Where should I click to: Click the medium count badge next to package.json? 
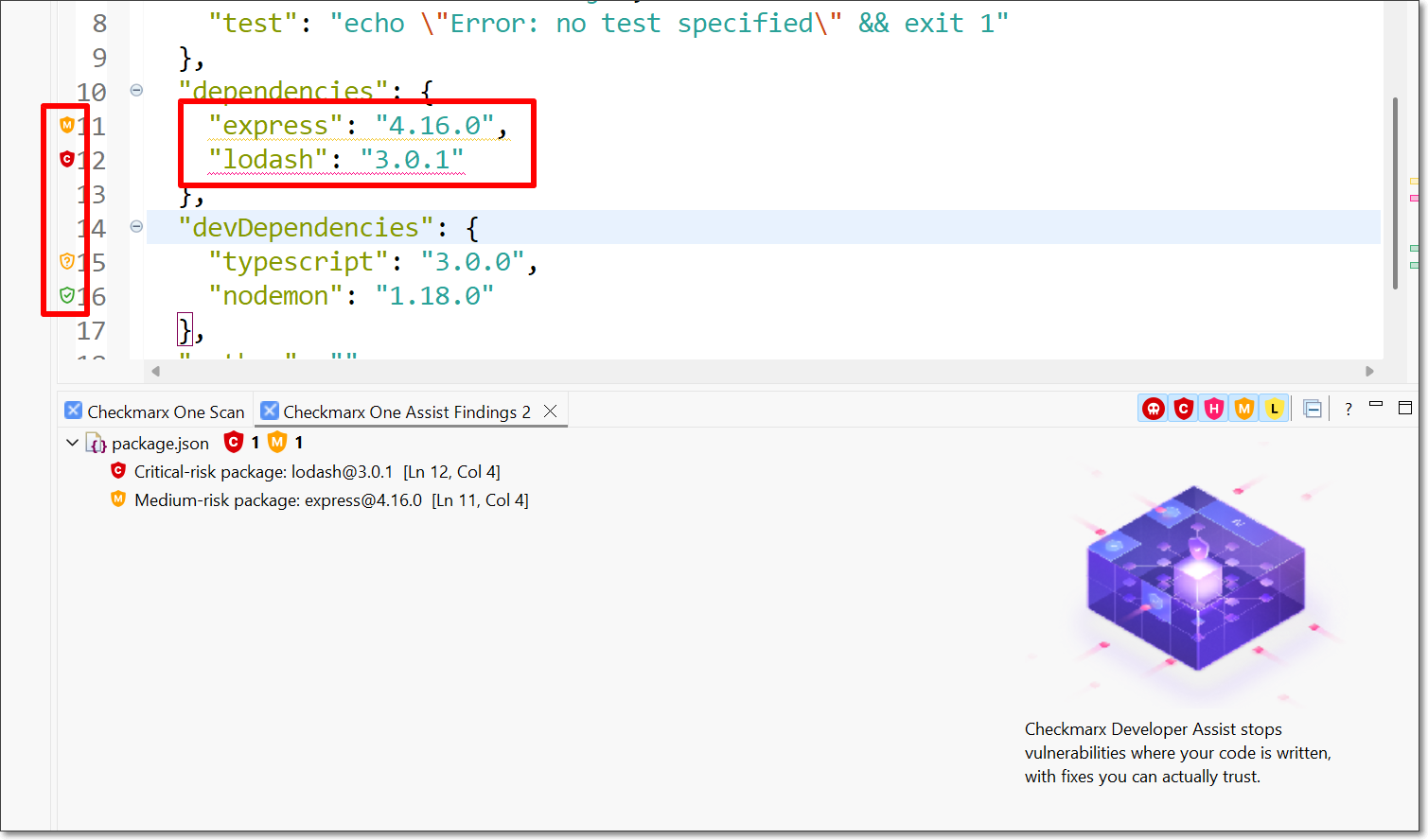(x=277, y=442)
